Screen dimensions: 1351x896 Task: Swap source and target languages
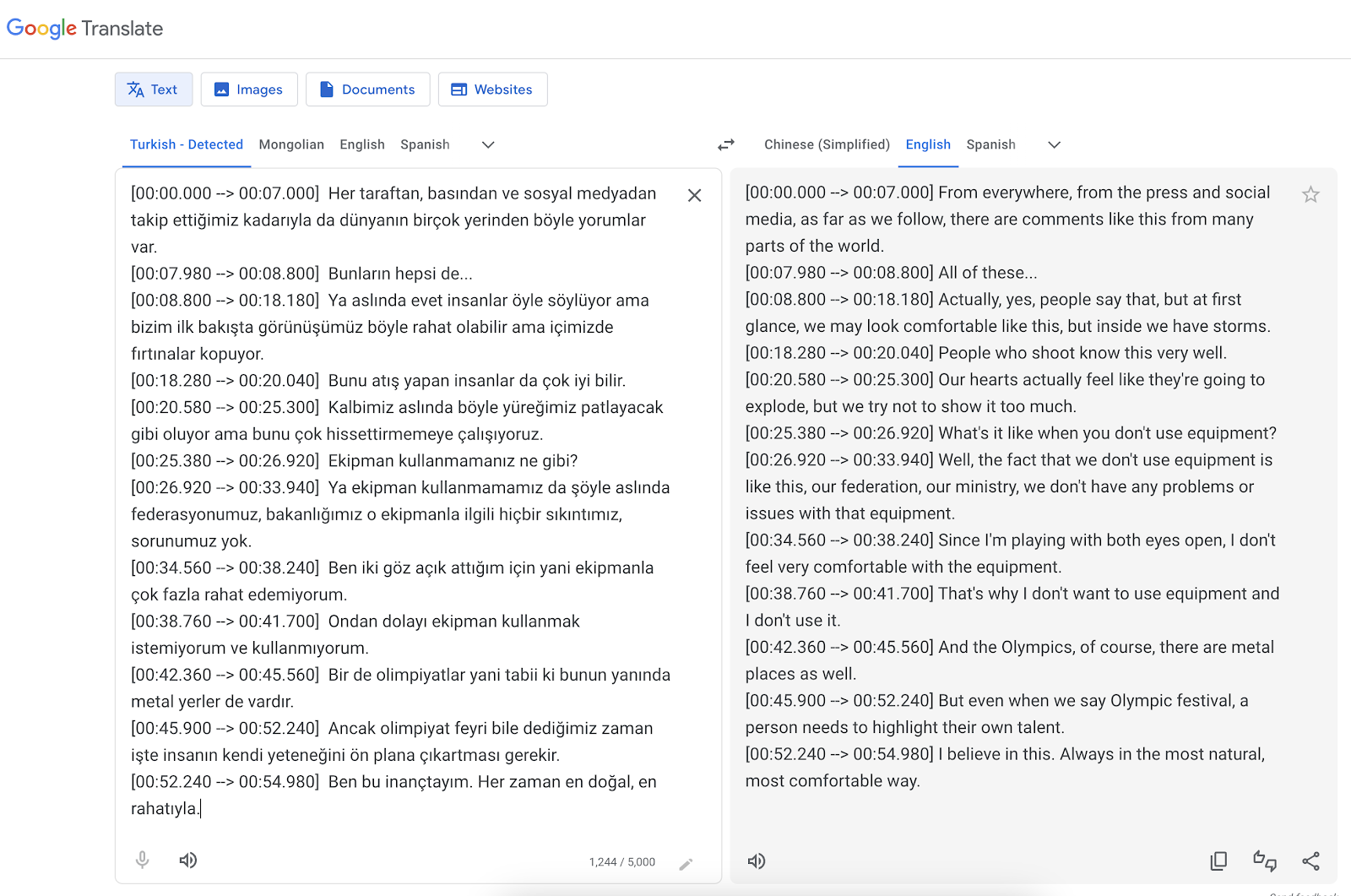click(x=726, y=145)
